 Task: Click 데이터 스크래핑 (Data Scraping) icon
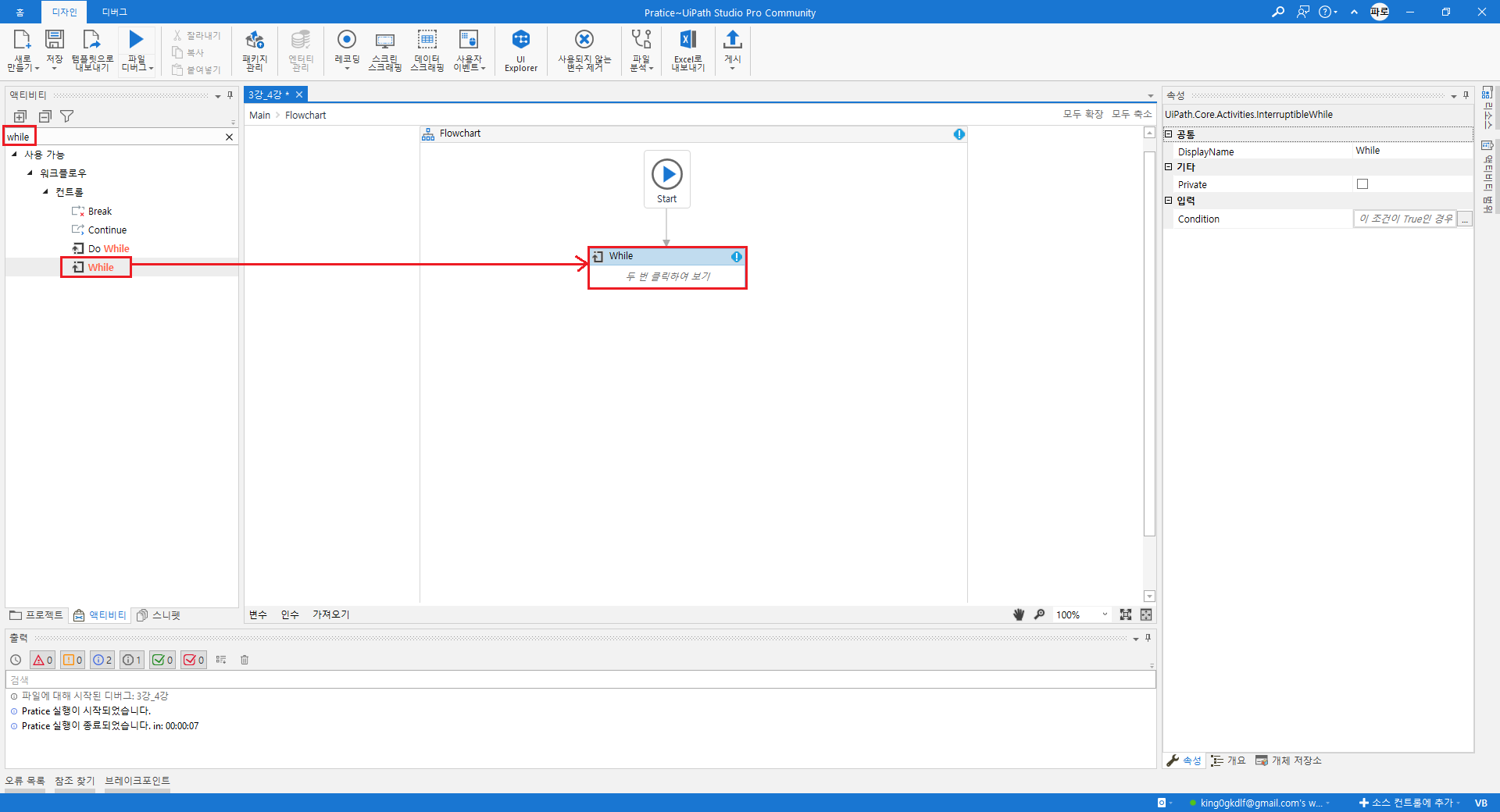pyautogui.click(x=427, y=40)
